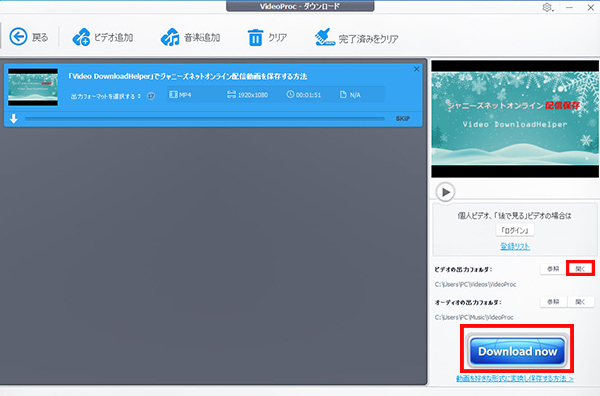Remove the download item with X
600x396 pixels.
[416, 69]
